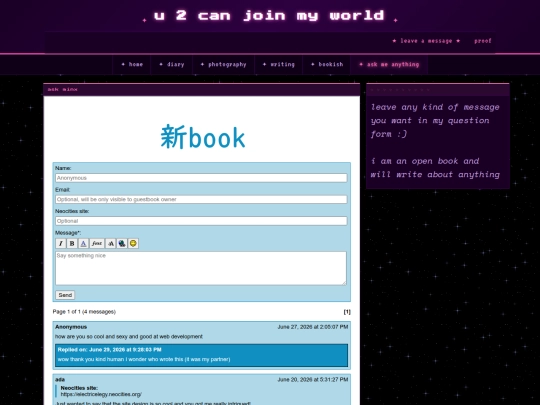Click the 'Replied on: June 29' heading
Image resolution: width=540 pixels, height=405 pixels.
[x=110, y=350]
